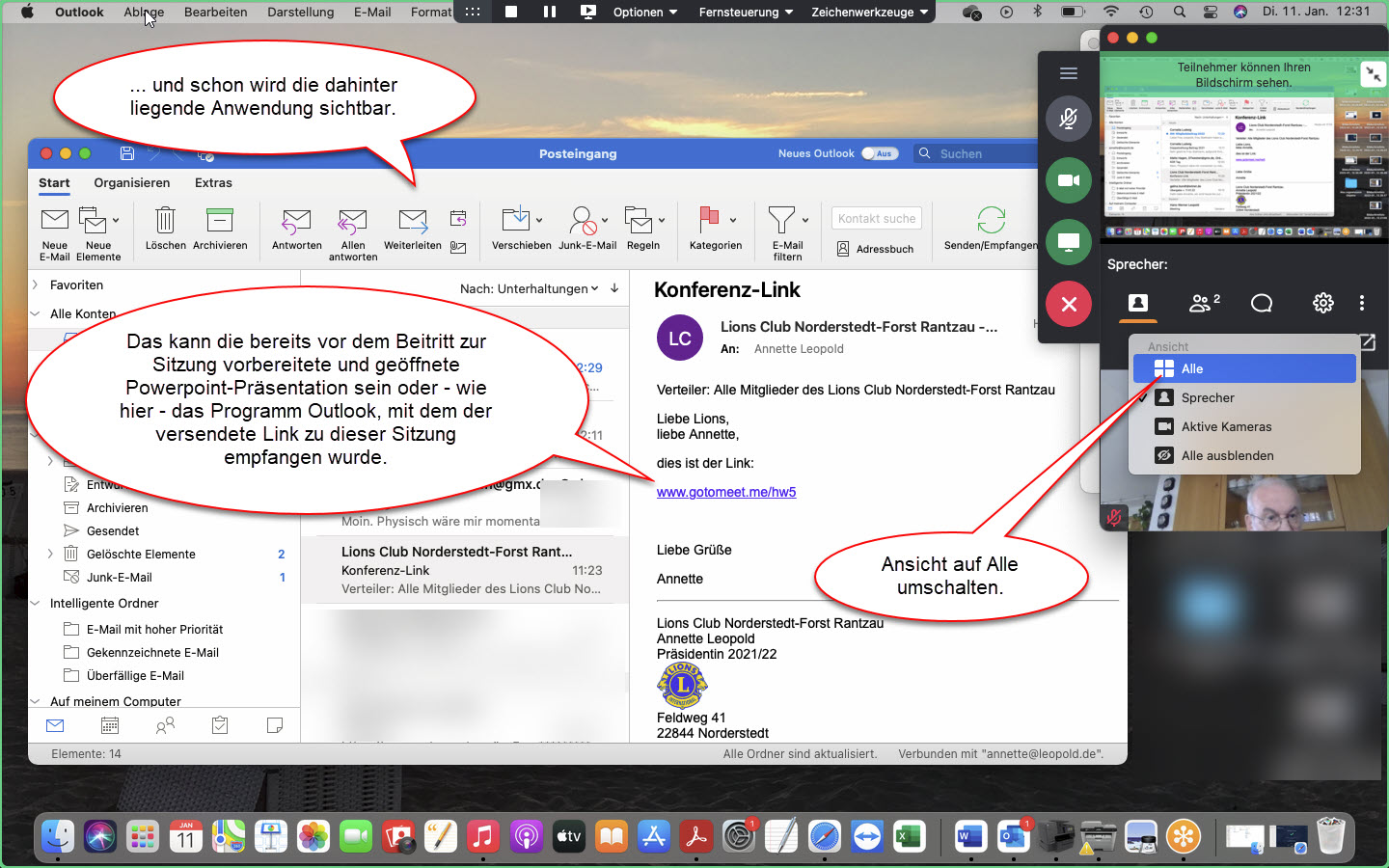Open the www.gotomeet.me/hw5 link
This screenshot has width=1389, height=868.
point(726,492)
